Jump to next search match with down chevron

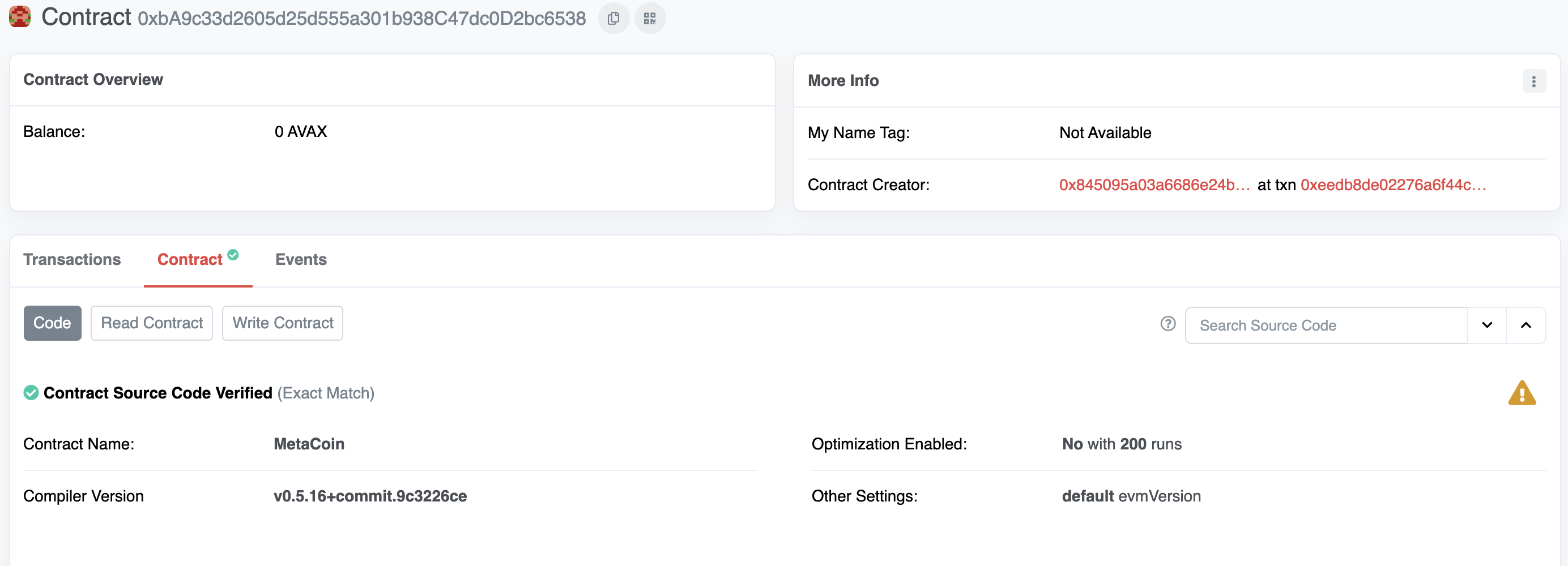(x=1486, y=325)
